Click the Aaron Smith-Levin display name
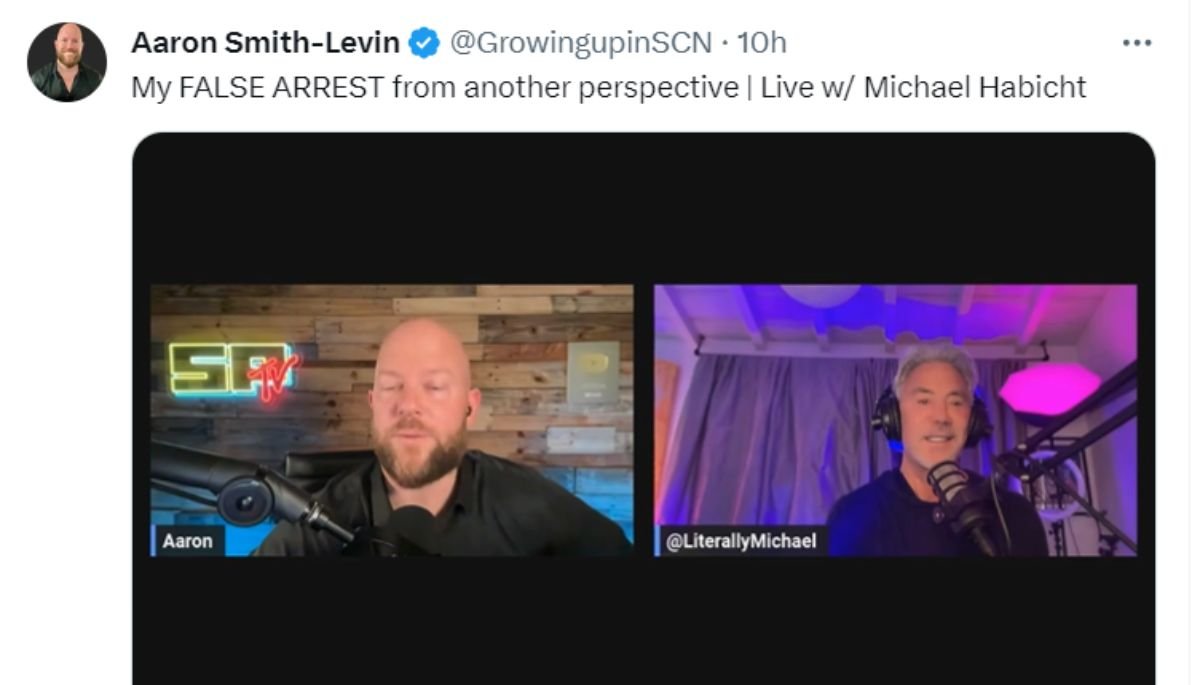This screenshot has height=685, width=1200. [266, 43]
